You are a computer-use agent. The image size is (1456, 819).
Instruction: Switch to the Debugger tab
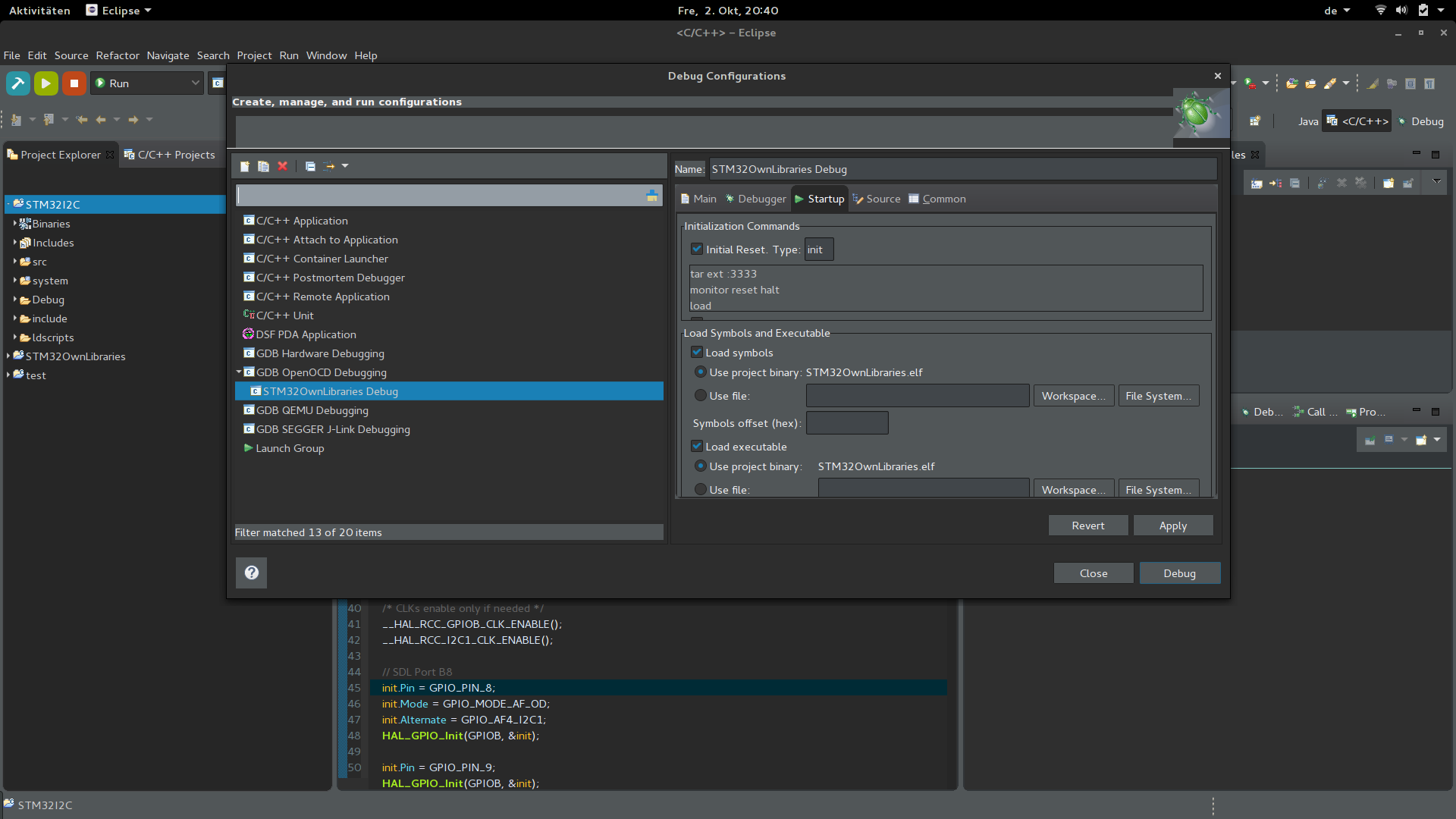coord(756,199)
